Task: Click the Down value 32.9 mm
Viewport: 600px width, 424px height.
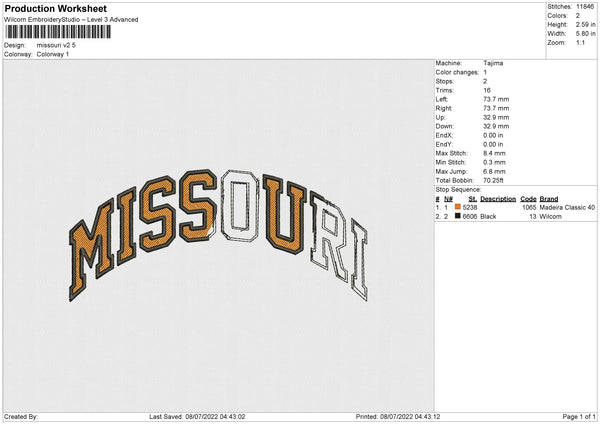Action: click(x=496, y=126)
